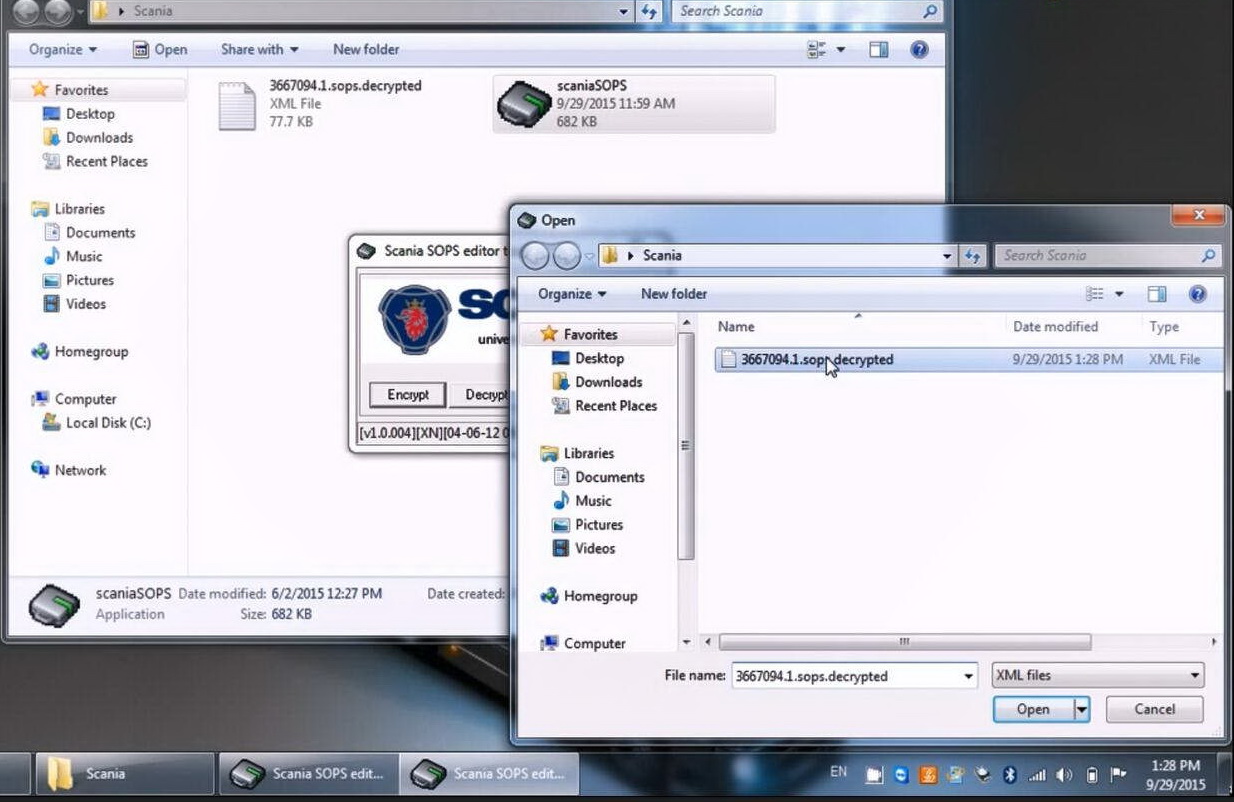This screenshot has height=802, width=1234.
Task: Select Local Disk (C:) in Explorer window
Action: [96, 423]
